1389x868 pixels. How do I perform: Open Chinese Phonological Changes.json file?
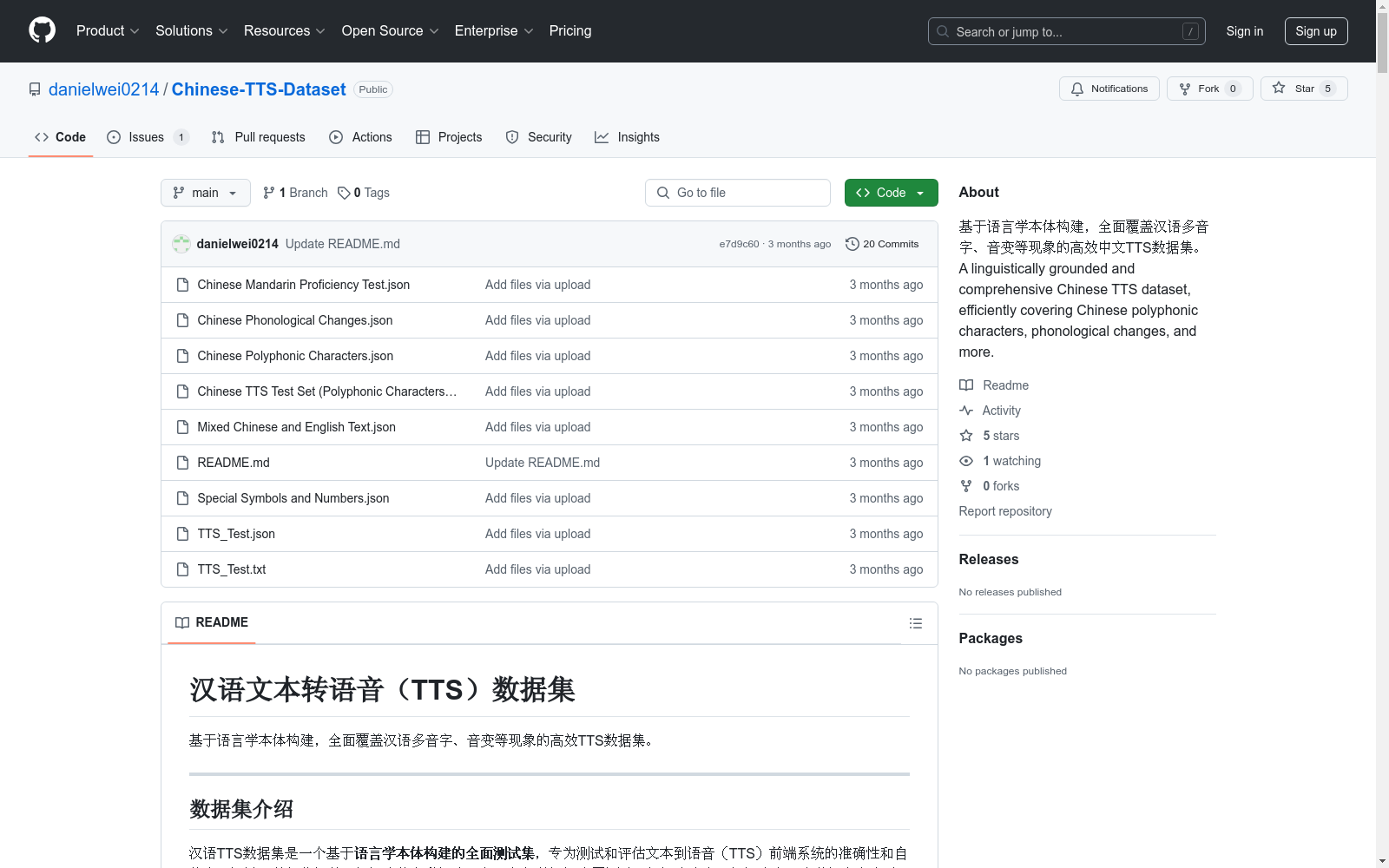pyautogui.click(x=295, y=320)
